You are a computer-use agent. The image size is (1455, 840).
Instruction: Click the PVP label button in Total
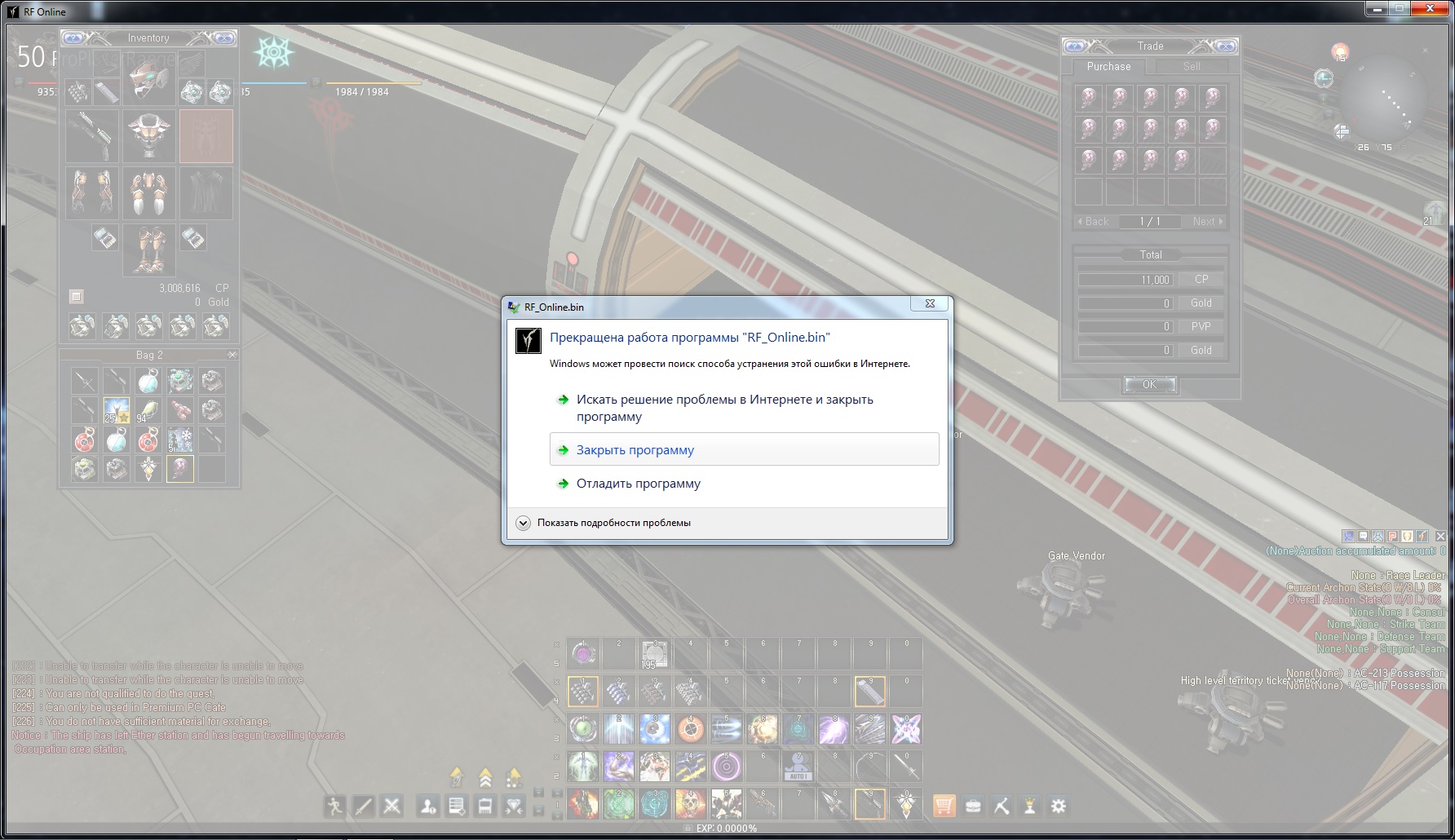pyautogui.click(x=1201, y=326)
